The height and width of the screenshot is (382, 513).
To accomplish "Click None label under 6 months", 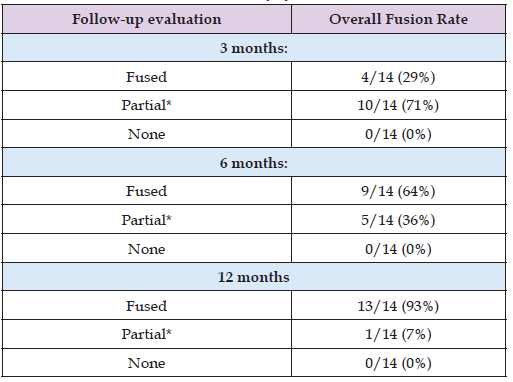I will (146, 249).
